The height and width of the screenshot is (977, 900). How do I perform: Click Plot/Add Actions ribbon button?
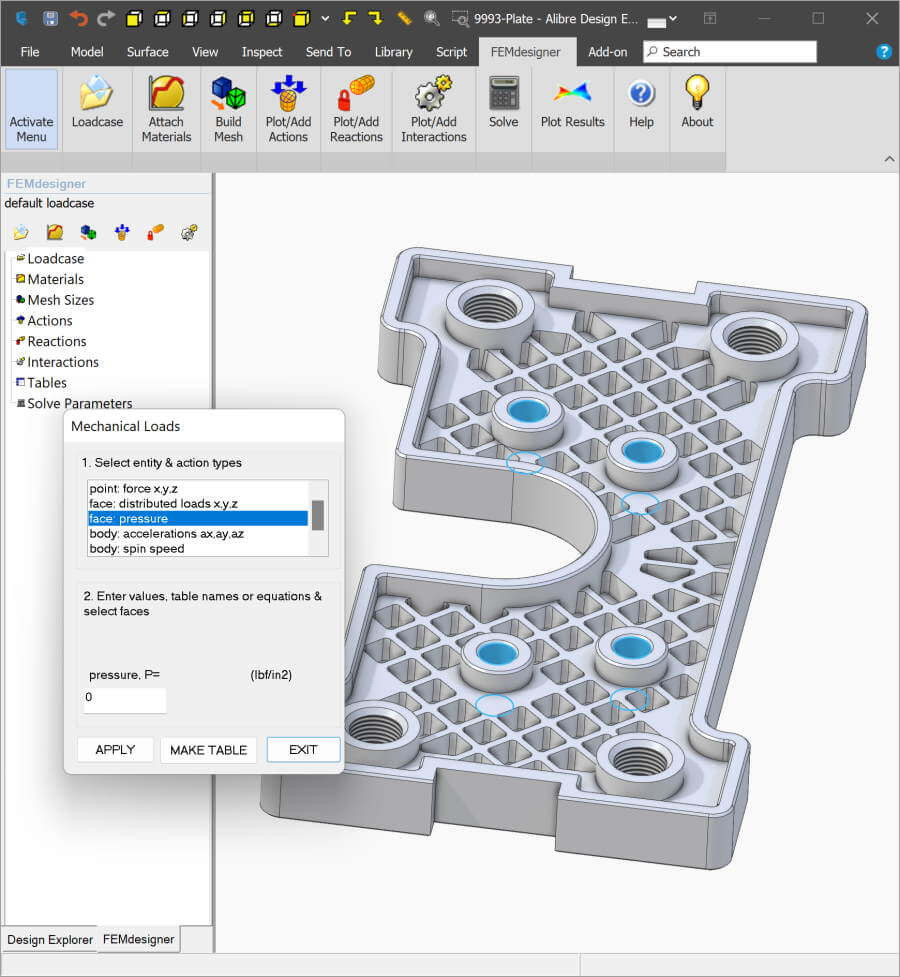point(288,109)
